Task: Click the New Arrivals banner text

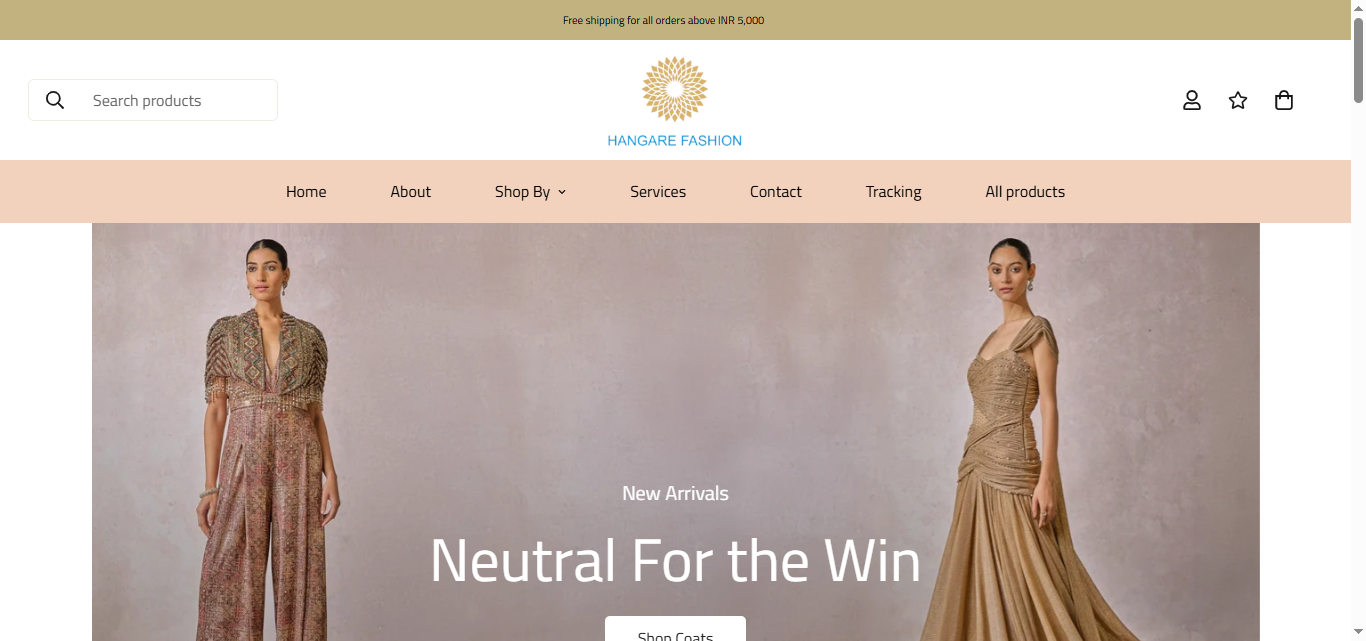Action: (675, 493)
